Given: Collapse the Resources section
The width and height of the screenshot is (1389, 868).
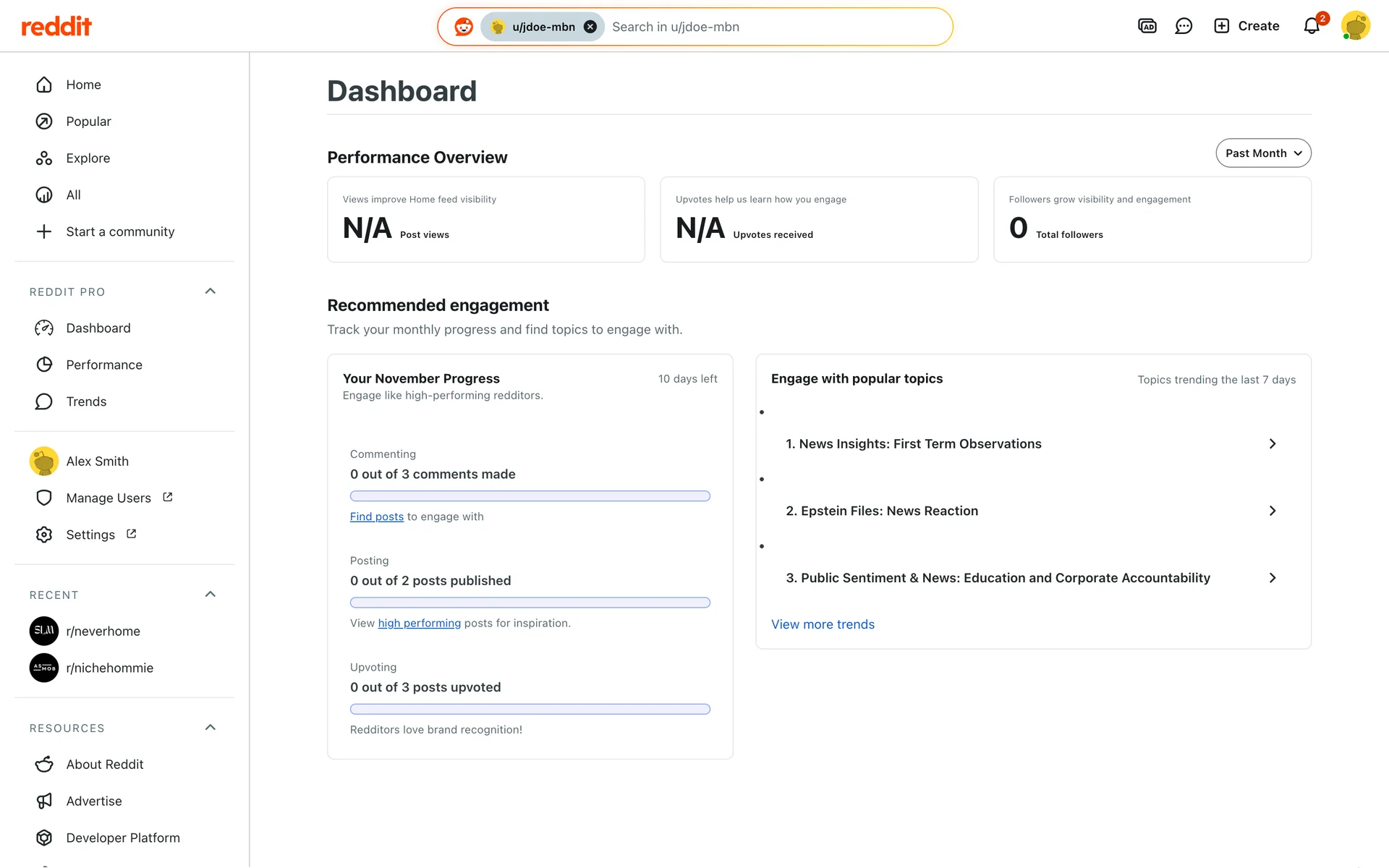Looking at the screenshot, I should tap(211, 728).
